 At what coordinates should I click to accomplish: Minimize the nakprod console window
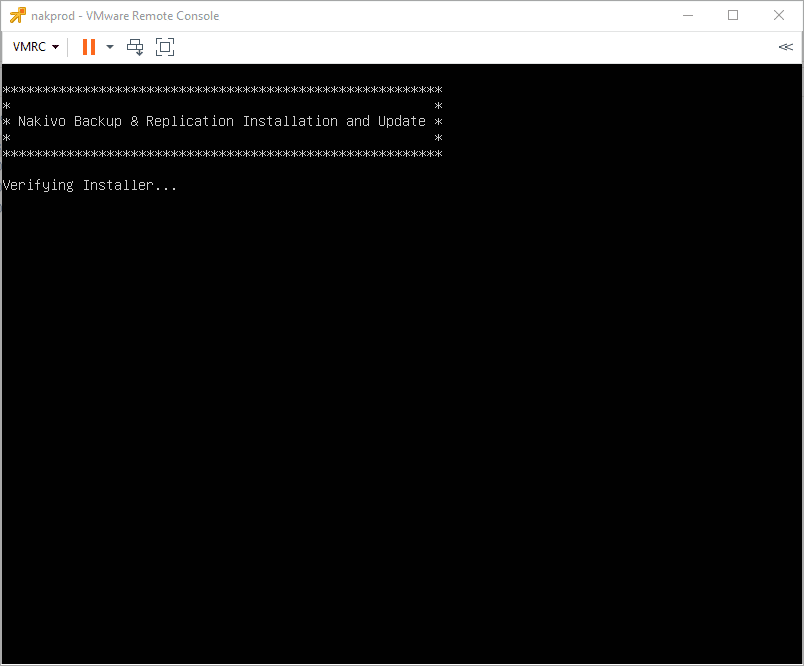click(x=688, y=15)
